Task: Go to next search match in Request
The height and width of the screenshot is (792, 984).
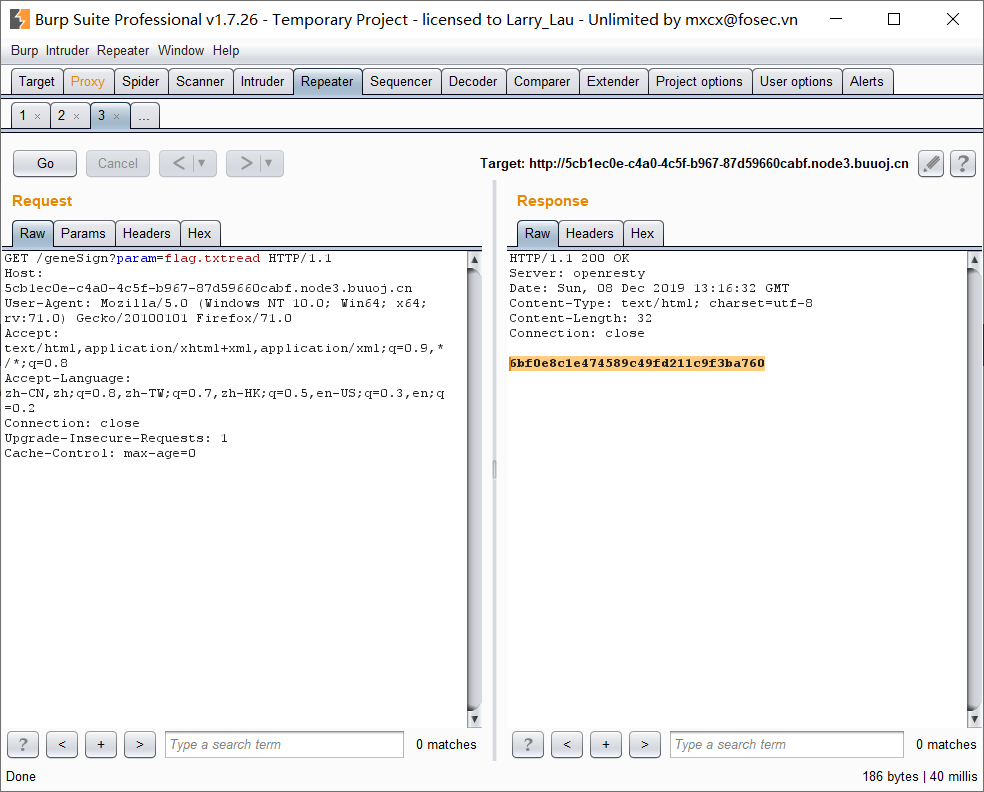Action: point(139,744)
